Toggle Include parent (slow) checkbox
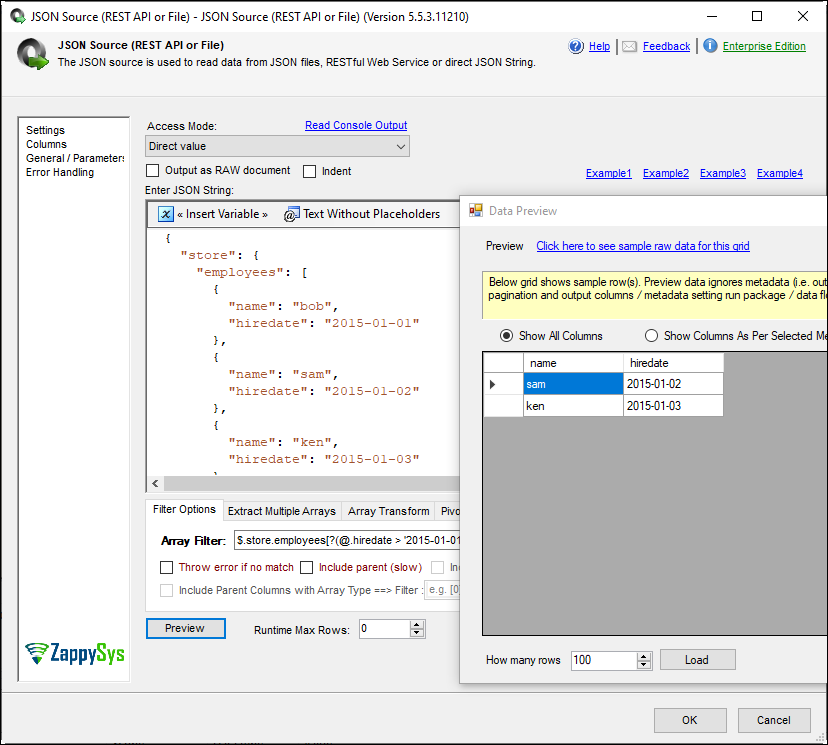Screen dimensions: 828x745 tap(306, 568)
